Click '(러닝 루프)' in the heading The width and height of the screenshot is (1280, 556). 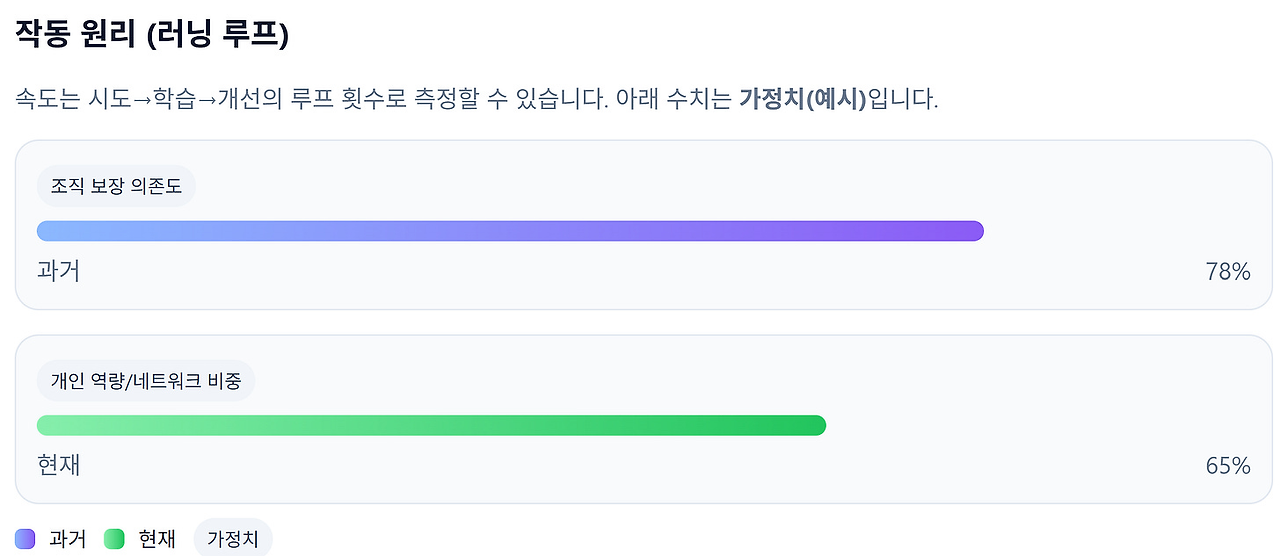[x=217, y=36]
